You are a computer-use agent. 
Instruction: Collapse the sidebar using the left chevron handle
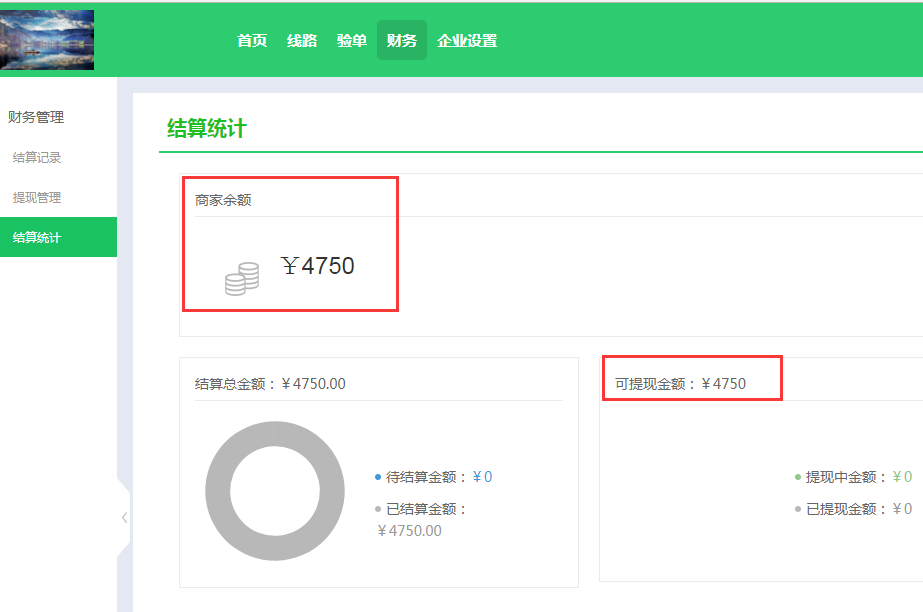(x=124, y=517)
